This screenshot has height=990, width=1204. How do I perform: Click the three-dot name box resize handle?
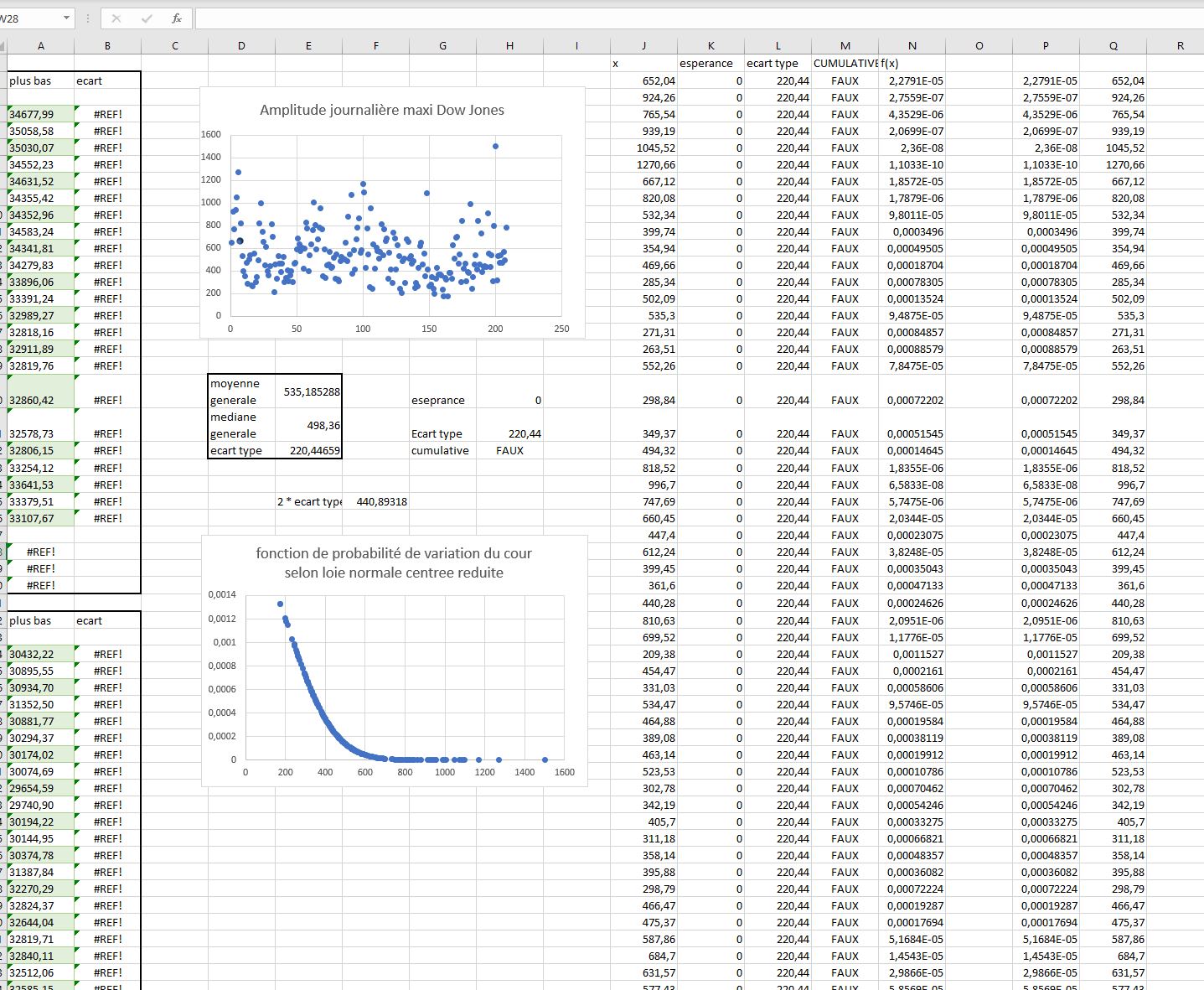pos(87,18)
